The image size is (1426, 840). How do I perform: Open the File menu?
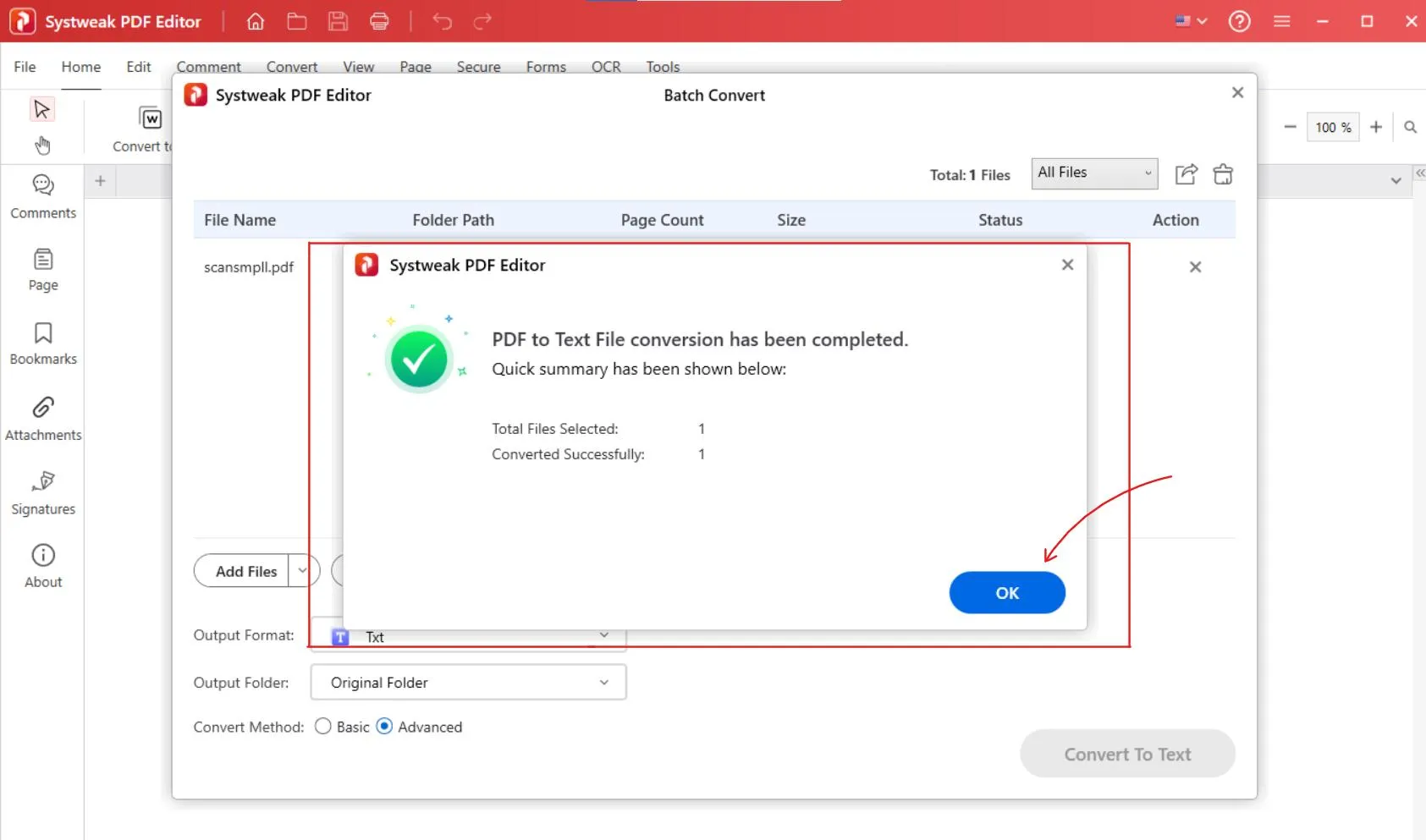pyautogui.click(x=25, y=67)
